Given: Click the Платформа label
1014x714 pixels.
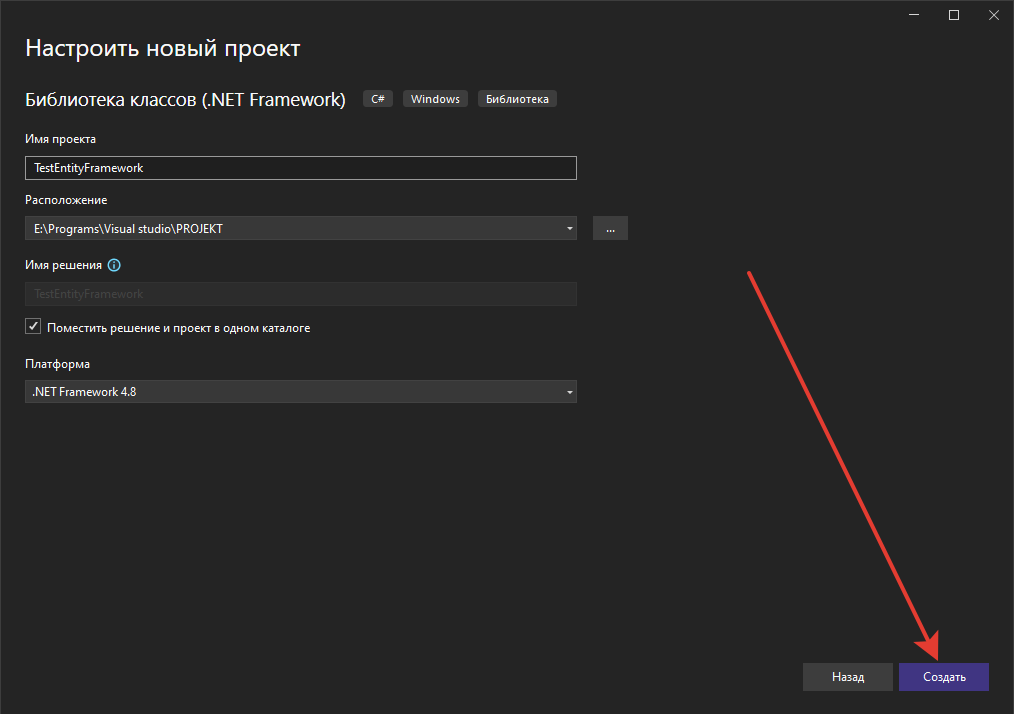Looking at the screenshot, I should coord(57,364).
